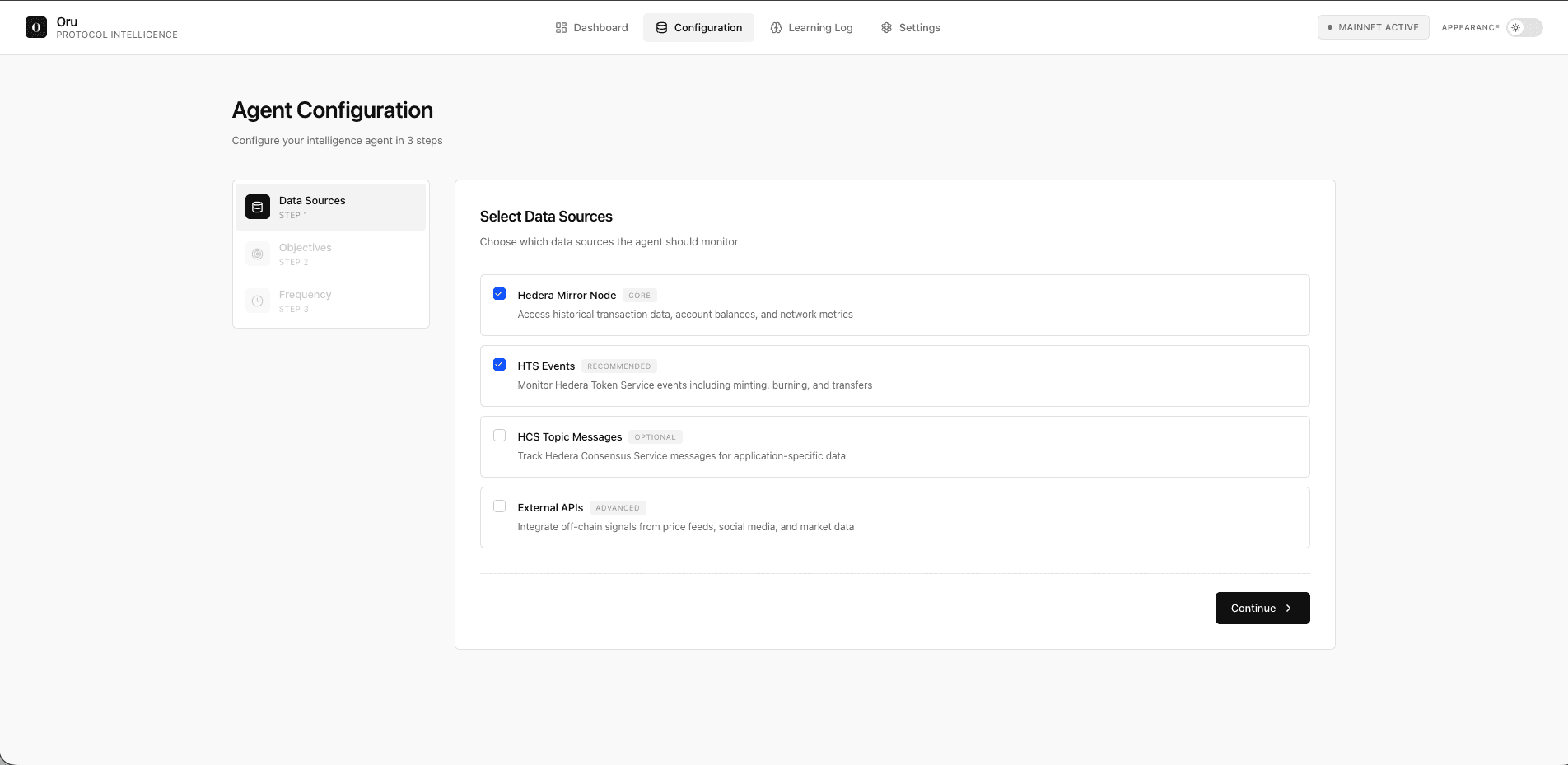Click the chevron arrow on Continue
The height and width of the screenshot is (765, 1568).
pos(1288,608)
